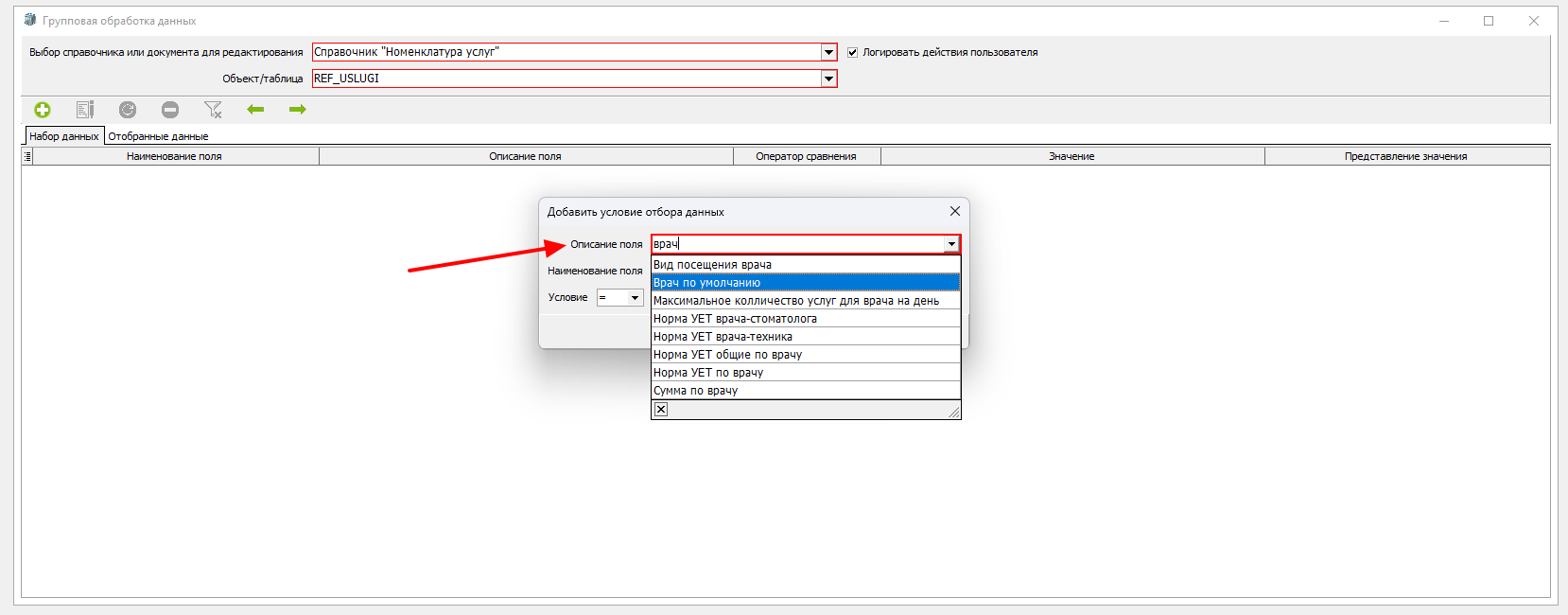Click the 'Значение' column header
The width and height of the screenshot is (1568, 615).
[1072, 156]
